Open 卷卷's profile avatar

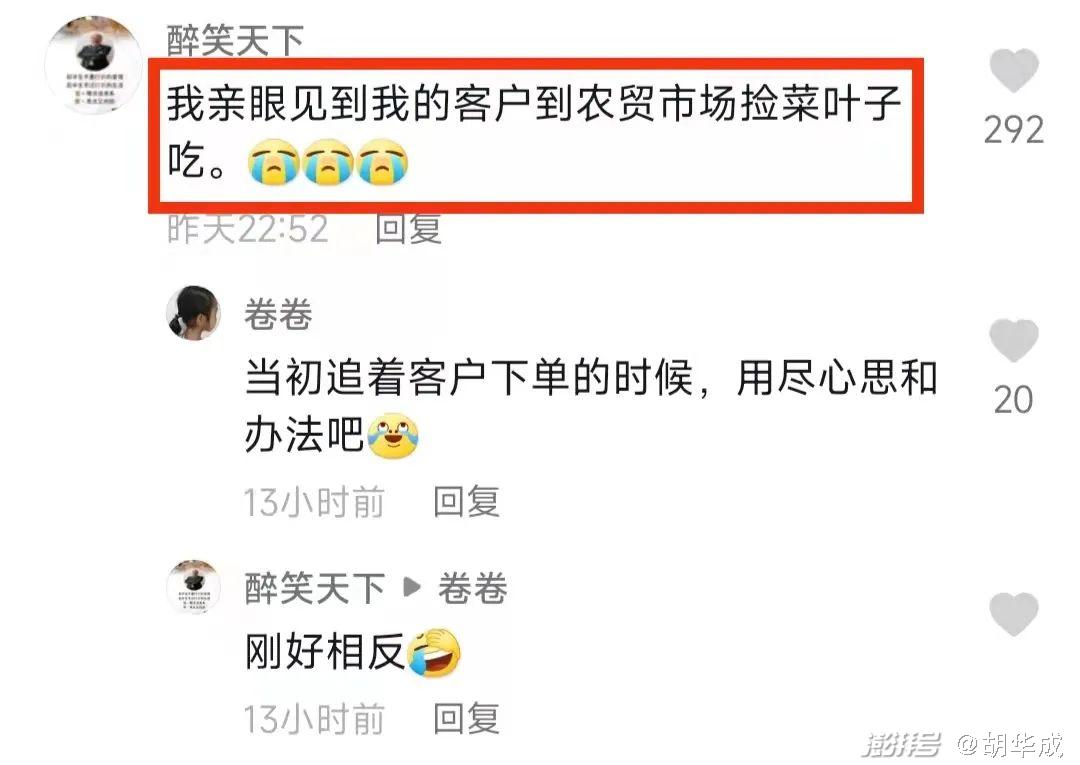[x=194, y=313]
